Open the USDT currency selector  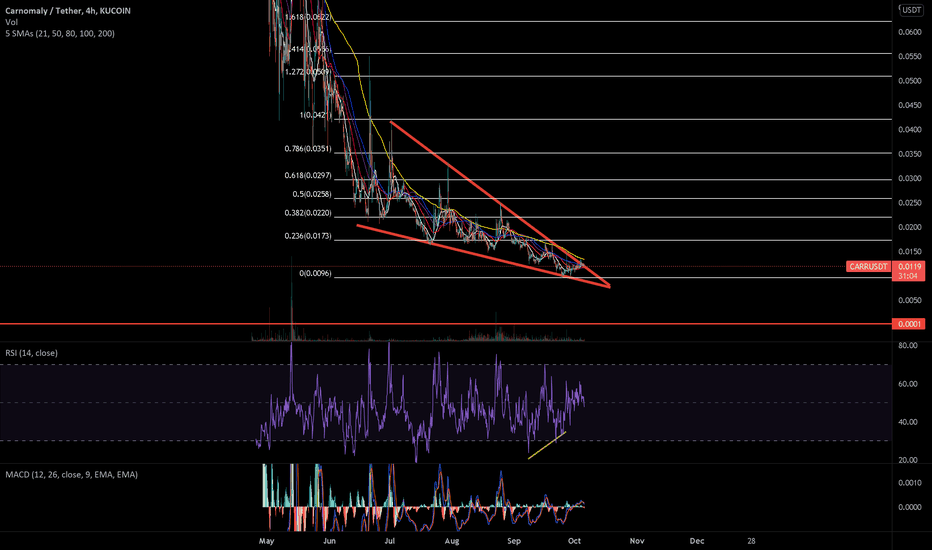[911, 10]
